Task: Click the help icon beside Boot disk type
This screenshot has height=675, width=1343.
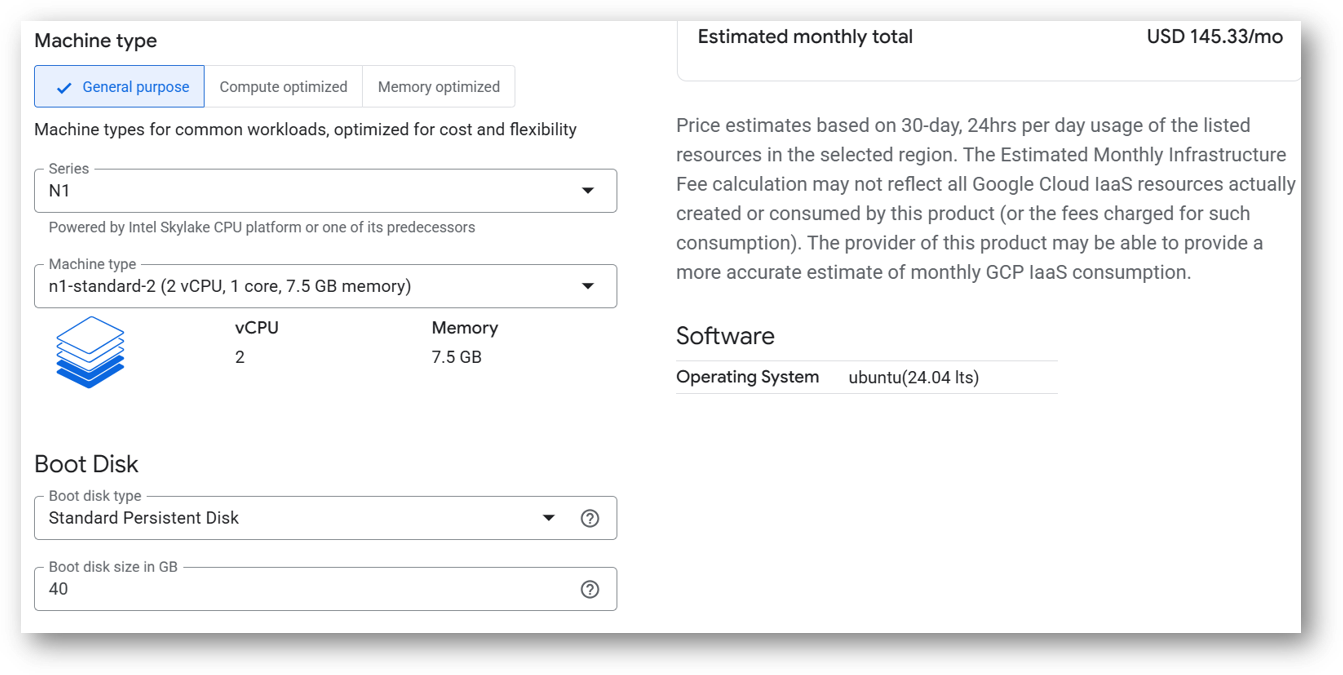Action: 590,518
